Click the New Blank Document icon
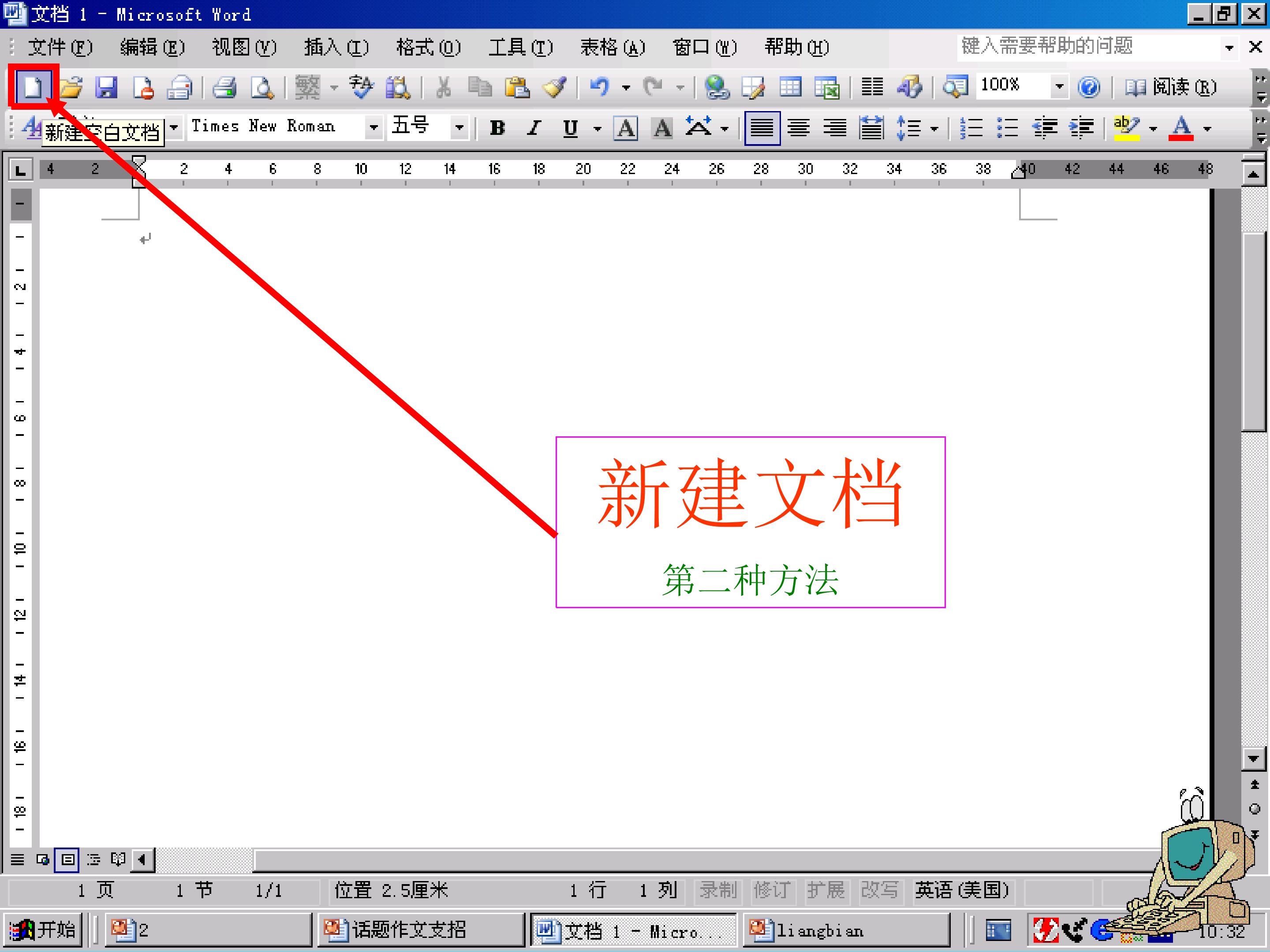 pyautogui.click(x=33, y=87)
